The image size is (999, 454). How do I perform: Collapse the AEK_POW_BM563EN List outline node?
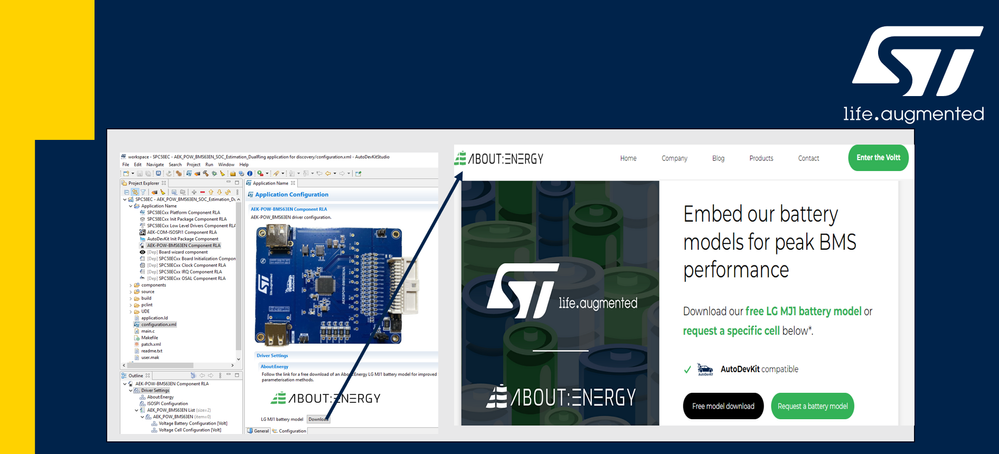click(x=136, y=411)
